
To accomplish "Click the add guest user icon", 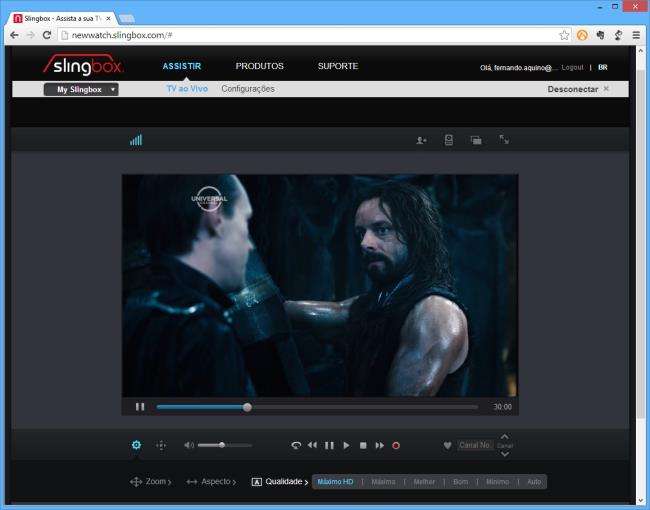I will [x=421, y=141].
